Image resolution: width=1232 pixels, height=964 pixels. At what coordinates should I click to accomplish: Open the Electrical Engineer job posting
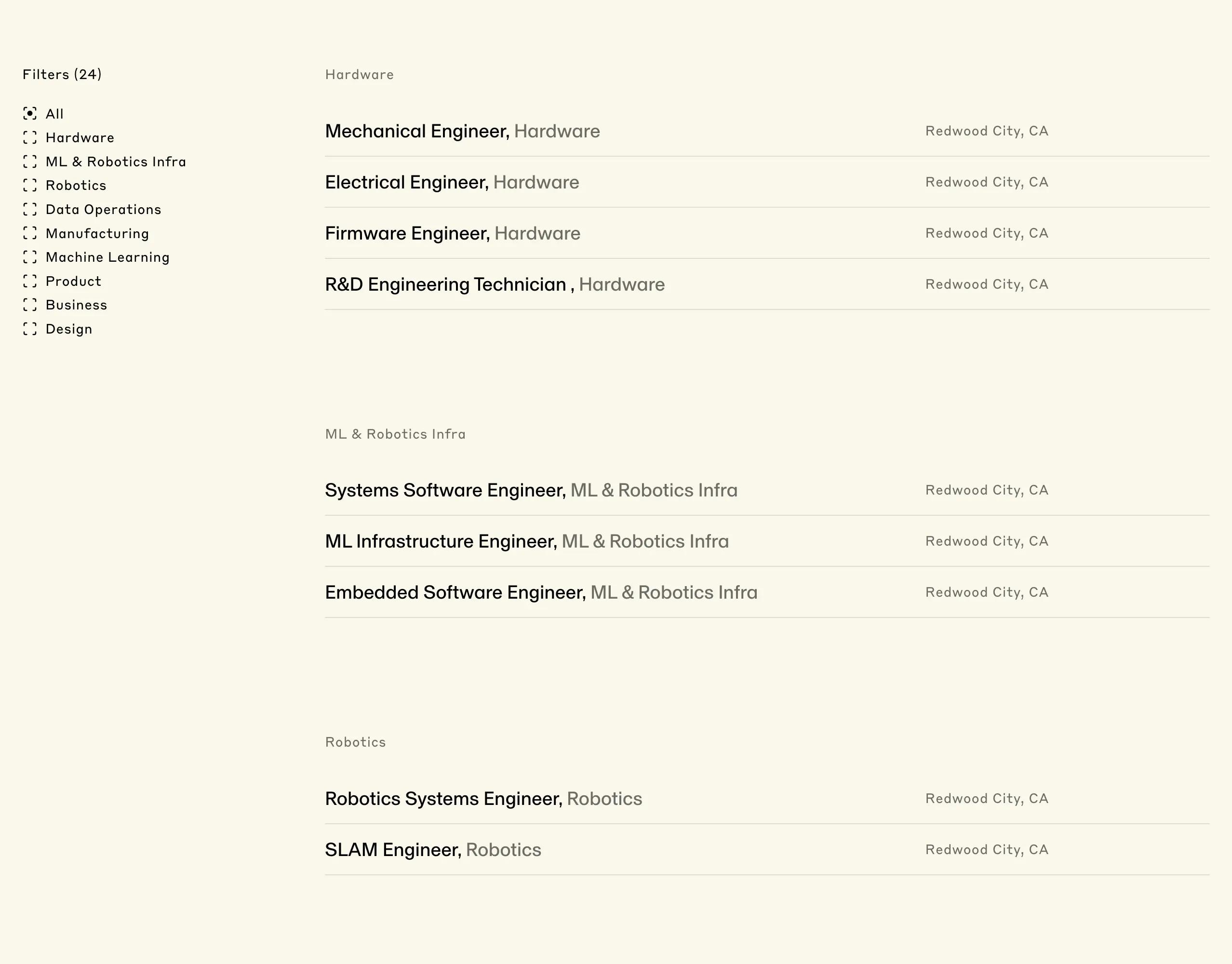point(767,182)
